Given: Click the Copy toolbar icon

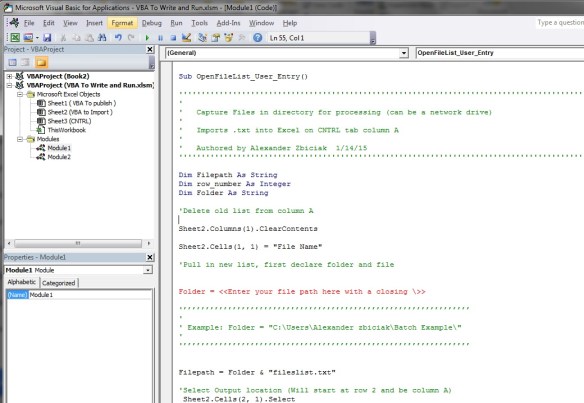Looking at the screenshot, I should coord(76,38).
